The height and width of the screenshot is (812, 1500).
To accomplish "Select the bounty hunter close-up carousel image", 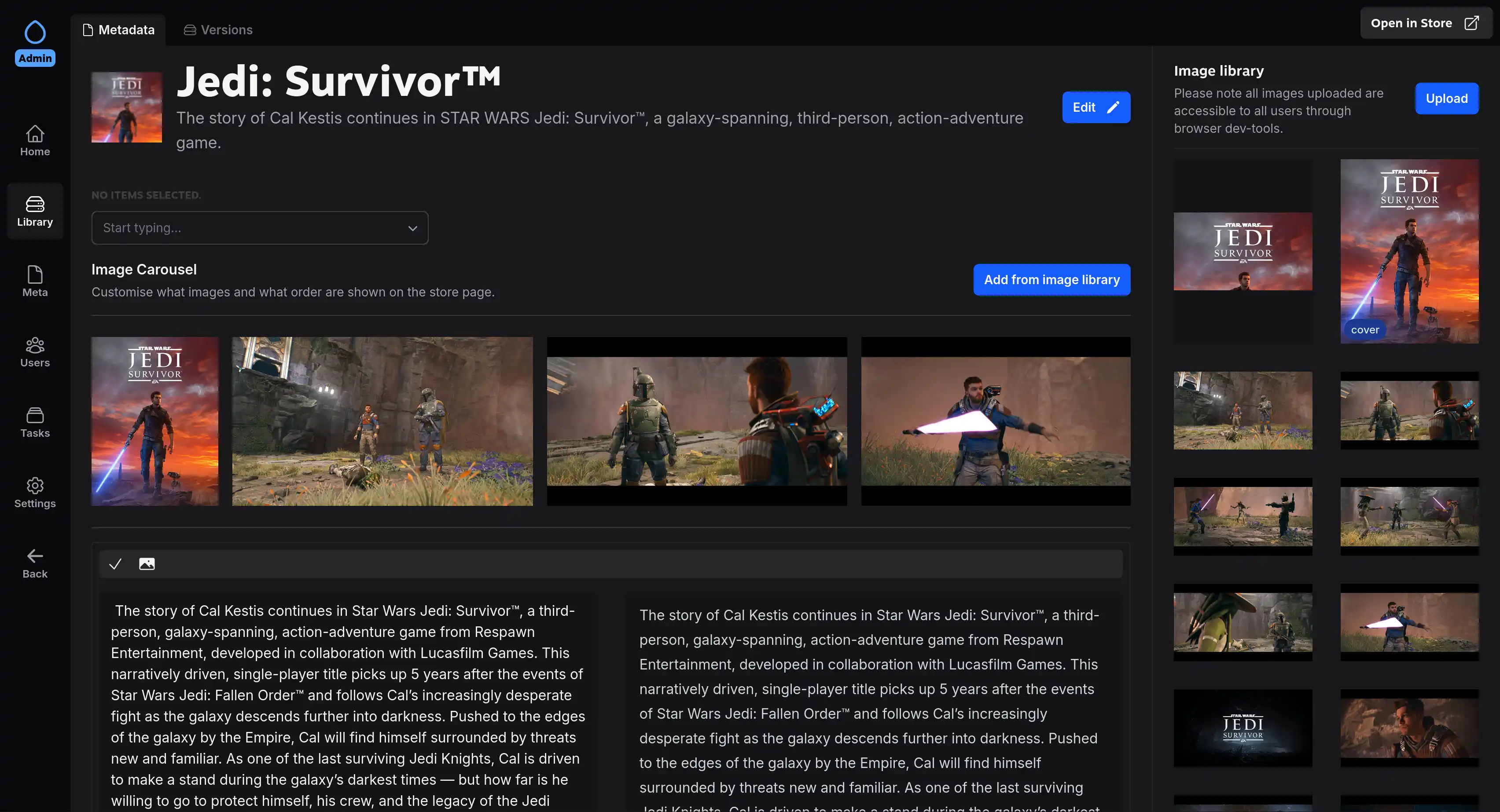I will point(697,421).
